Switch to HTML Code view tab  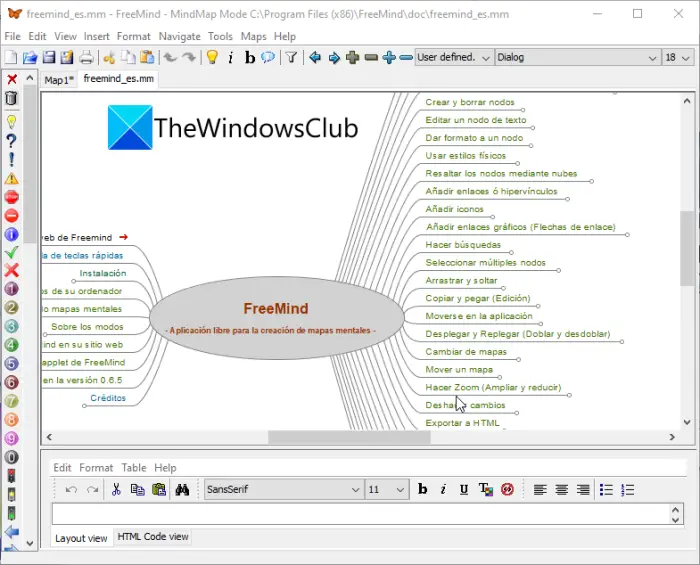[x=153, y=537]
